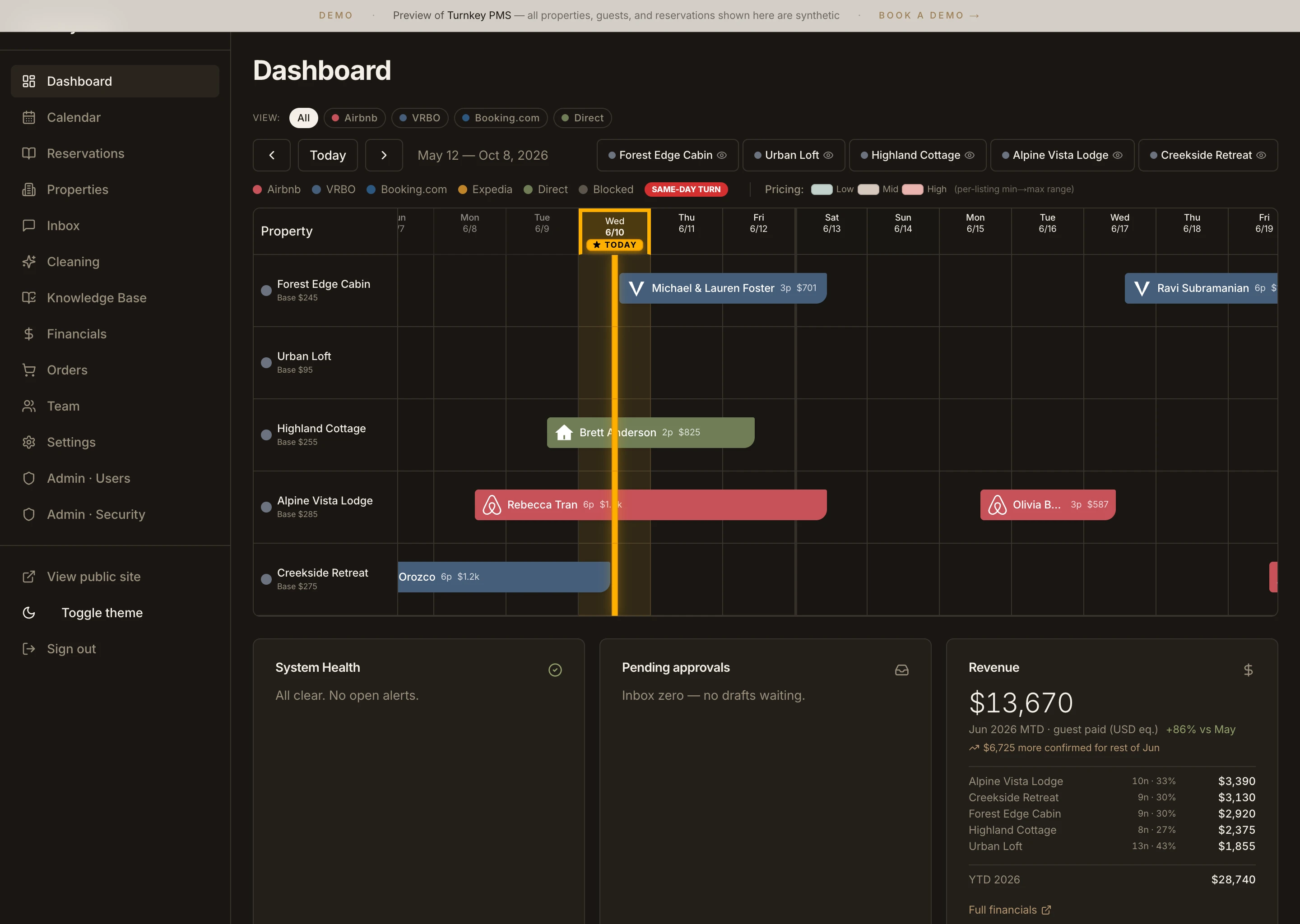
Task: Select the All view filter
Action: pyautogui.click(x=303, y=118)
